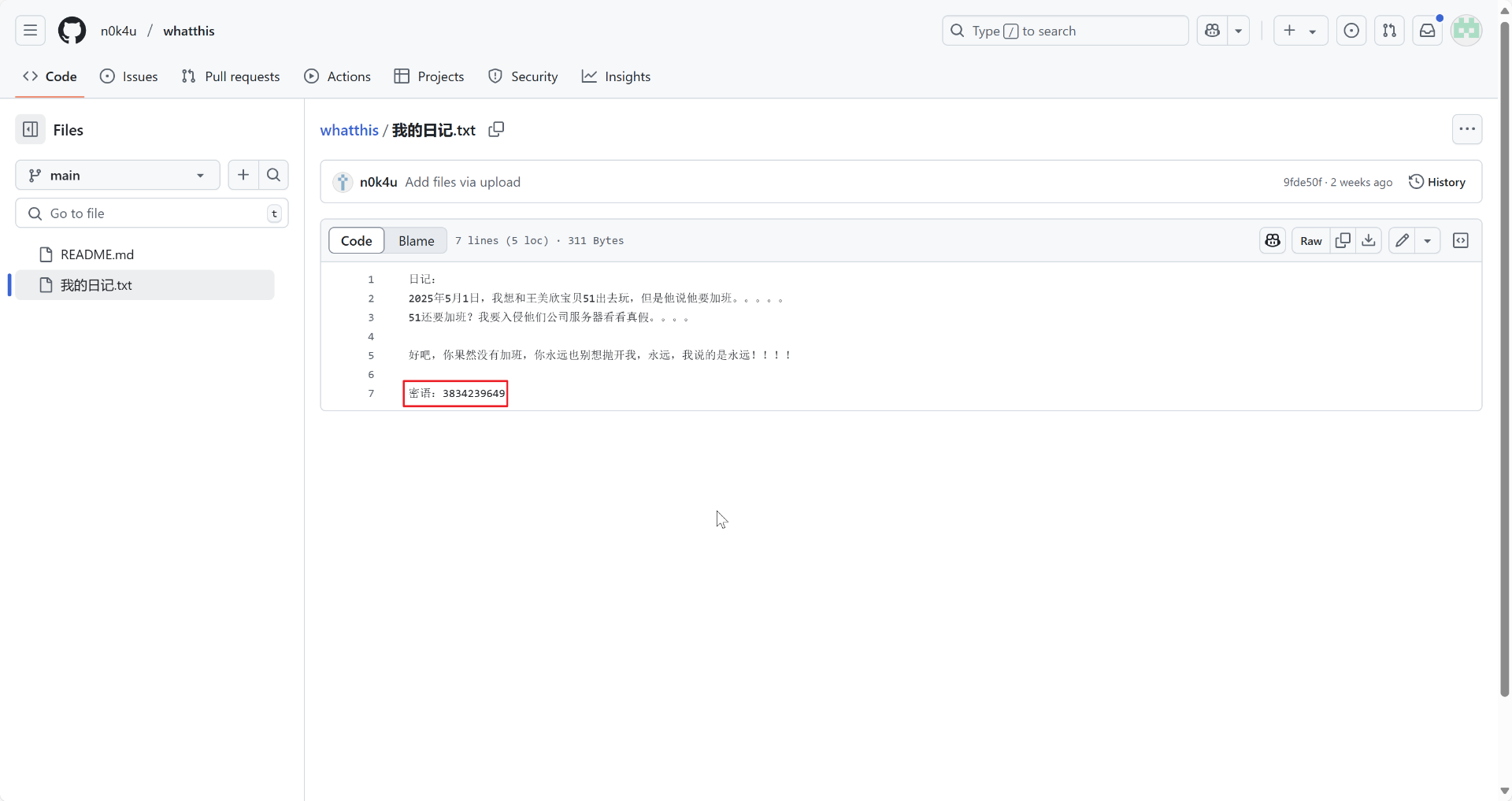The width and height of the screenshot is (1512, 801).
Task: Expand more edit options dropdown
Action: [1428, 240]
